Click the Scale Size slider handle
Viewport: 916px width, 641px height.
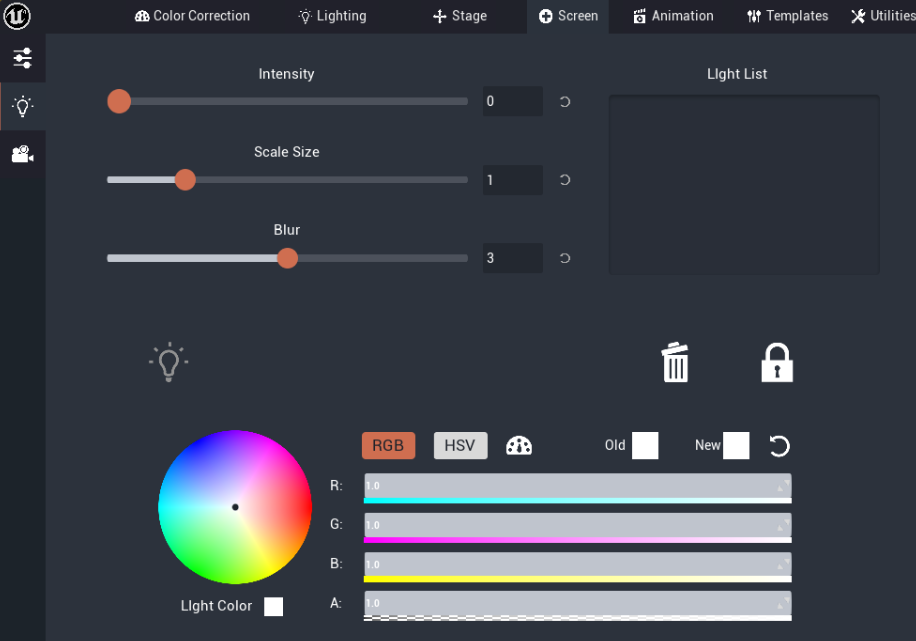tap(185, 180)
